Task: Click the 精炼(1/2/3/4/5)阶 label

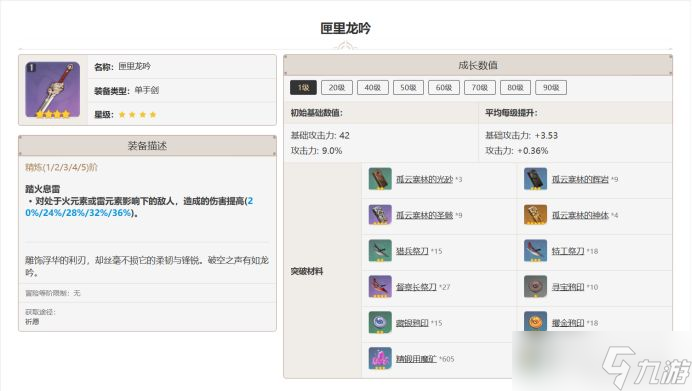Action: [x=61, y=167]
